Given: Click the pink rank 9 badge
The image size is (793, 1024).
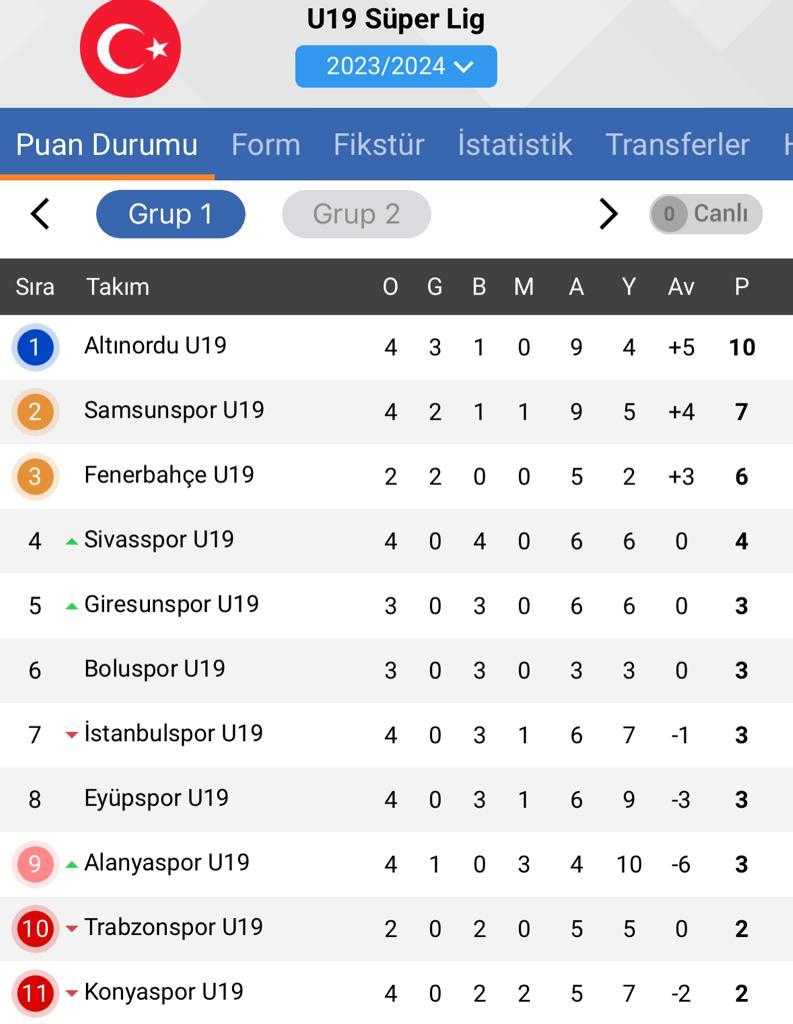Looking at the screenshot, I should (35, 864).
